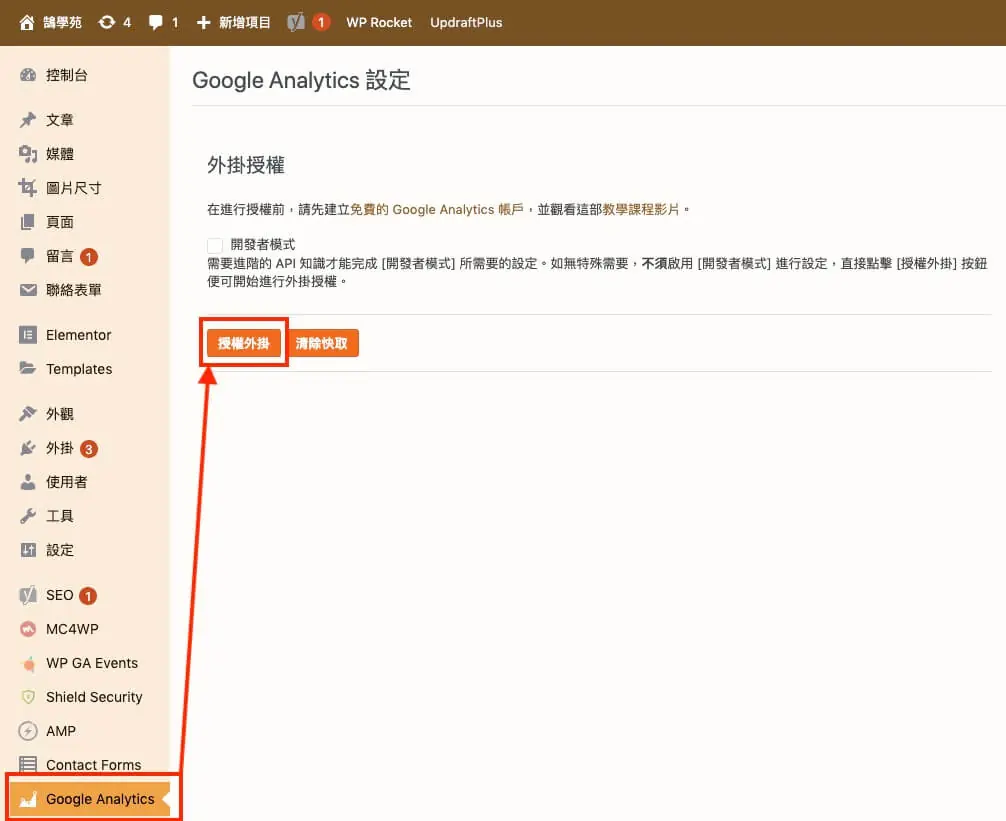Viewport: 1006px width, 821px height.
Task: Click the 工具 wrench icon
Action: tap(28, 516)
